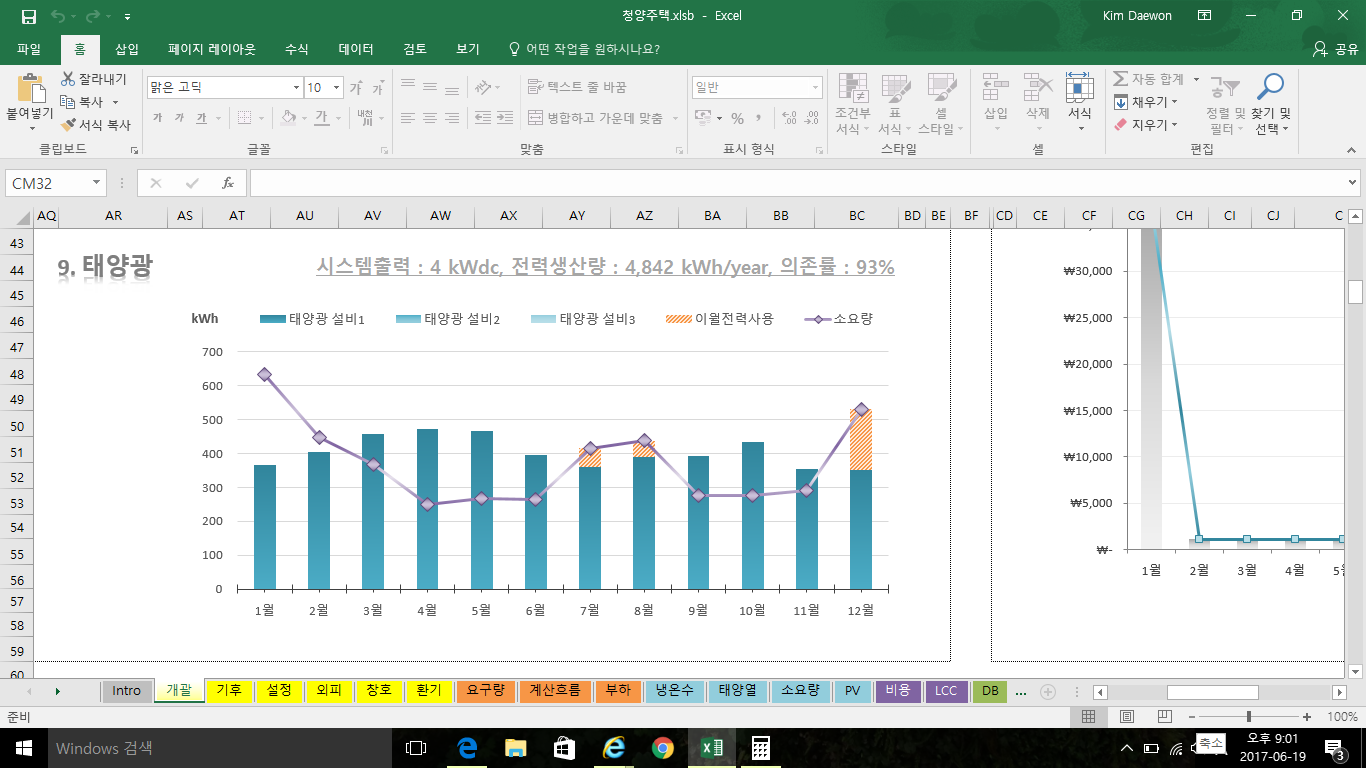1366x768 pixels.
Task: Click the Cut (잘라내기) scissors icon
Action: tap(68, 79)
